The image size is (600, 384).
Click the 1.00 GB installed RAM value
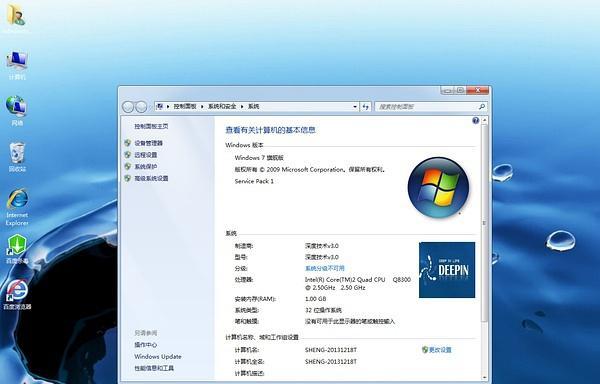(316, 299)
